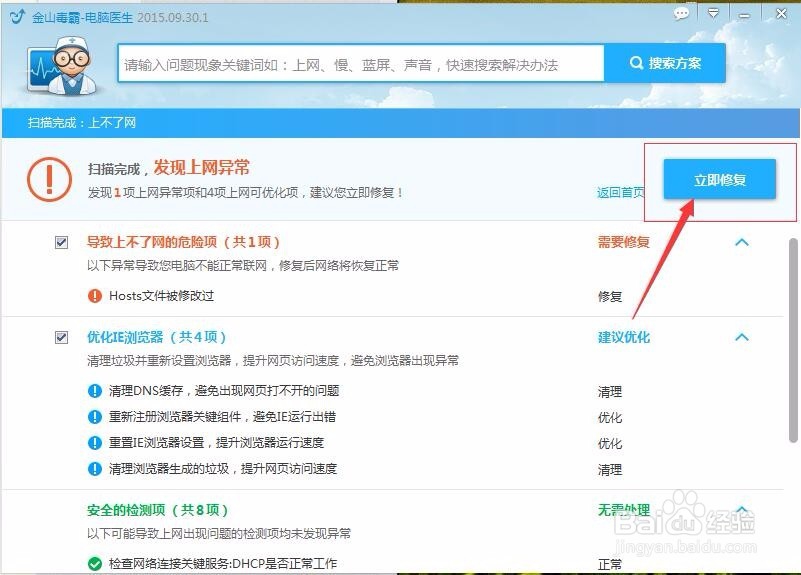801x575 pixels.
Task: Click the 返回首页 link
Action: [620, 193]
